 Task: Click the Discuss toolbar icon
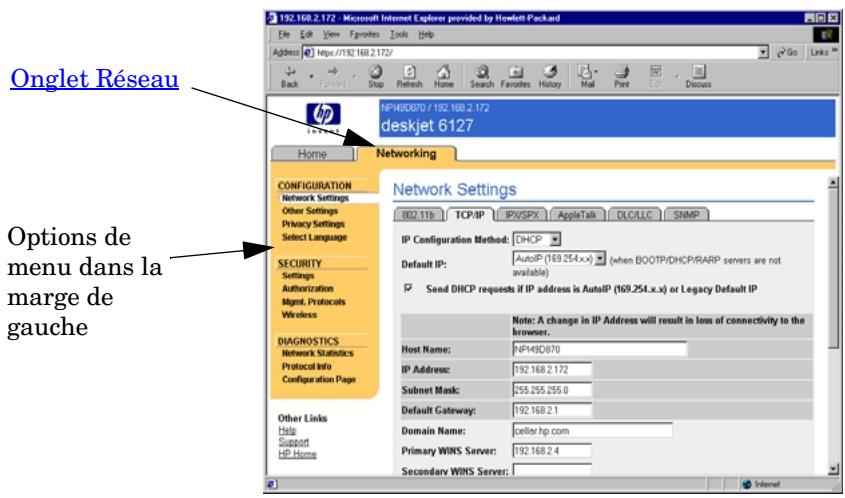click(698, 77)
